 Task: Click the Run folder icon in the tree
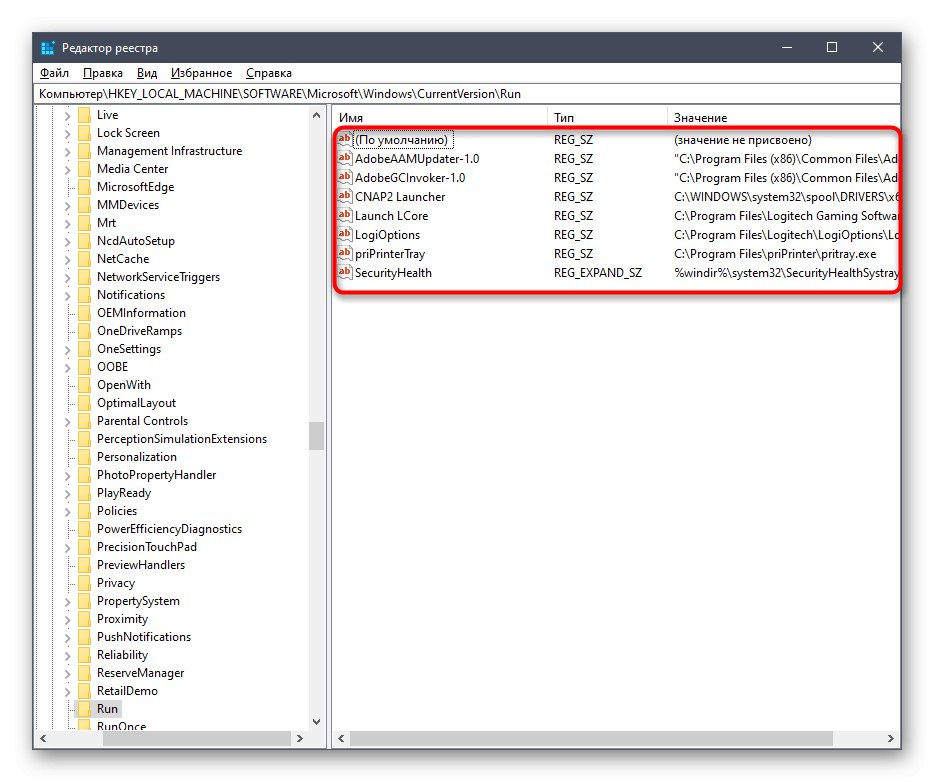point(83,708)
